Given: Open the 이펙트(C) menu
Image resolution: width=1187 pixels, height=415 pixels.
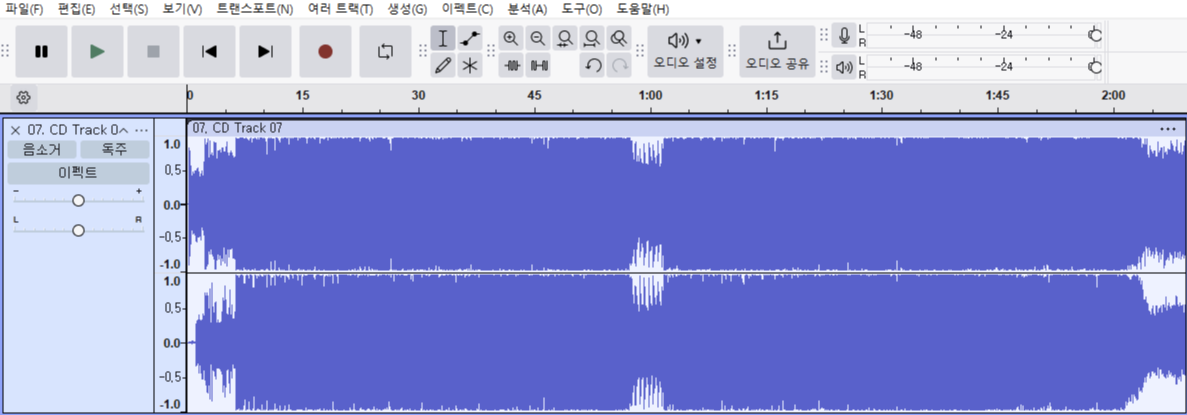Looking at the screenshot, I should click(x=467, y=9).
